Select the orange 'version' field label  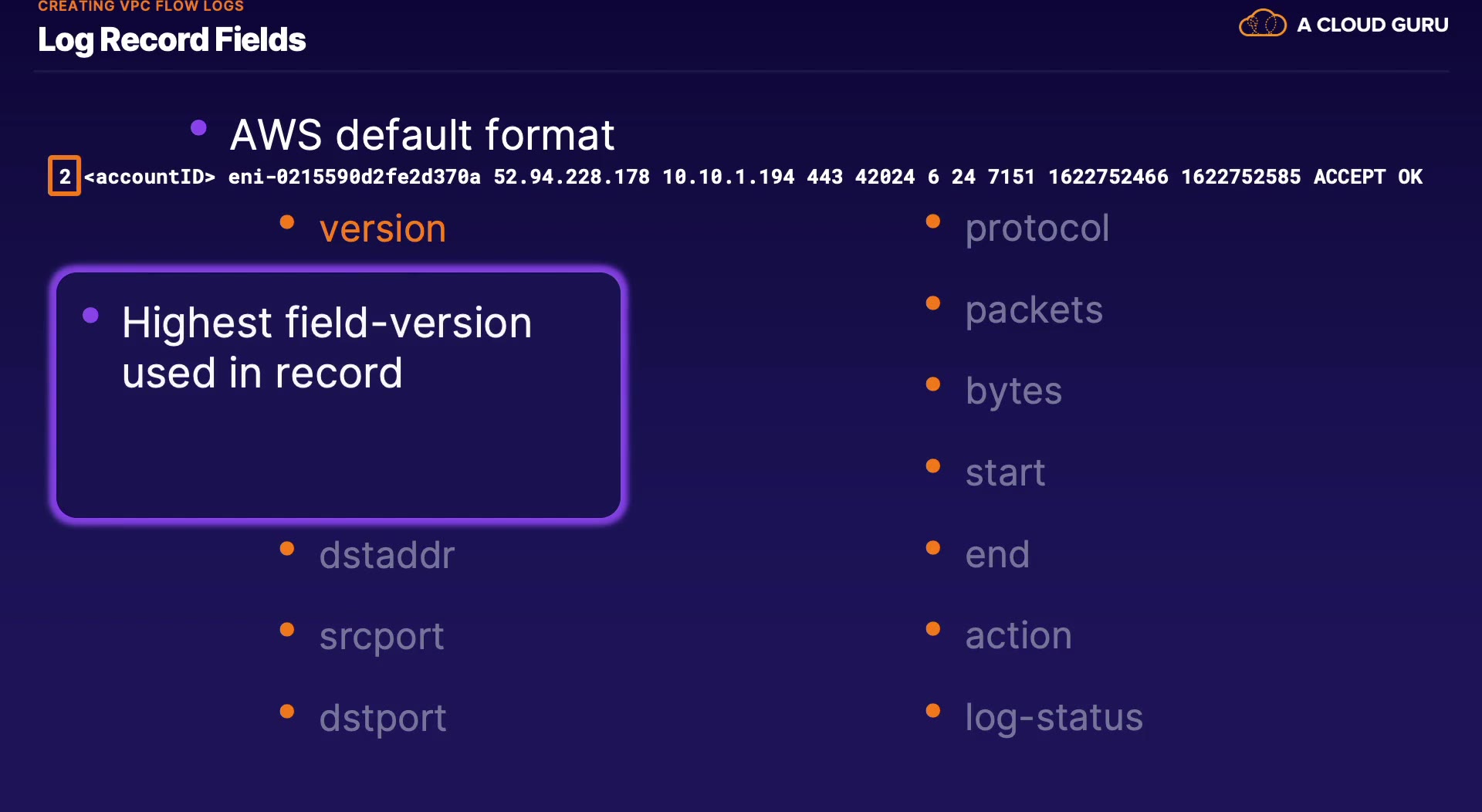pos(383,229)
